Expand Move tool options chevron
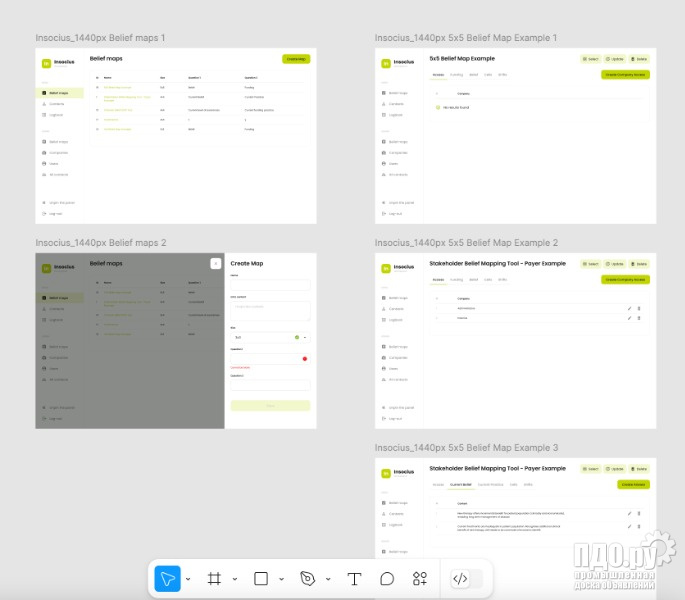Screen dimensions: 685x600 point(188,578)
